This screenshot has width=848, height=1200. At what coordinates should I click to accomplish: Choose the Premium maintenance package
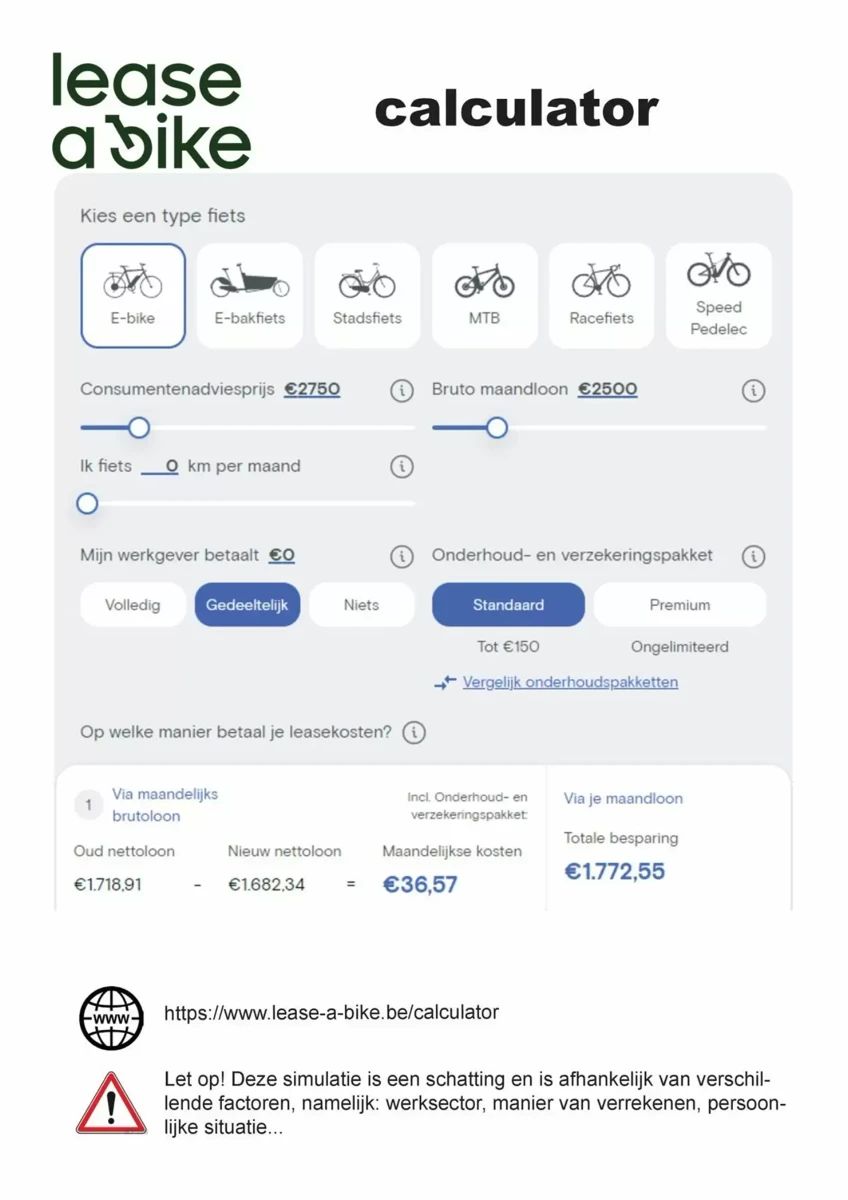point(680,605)
